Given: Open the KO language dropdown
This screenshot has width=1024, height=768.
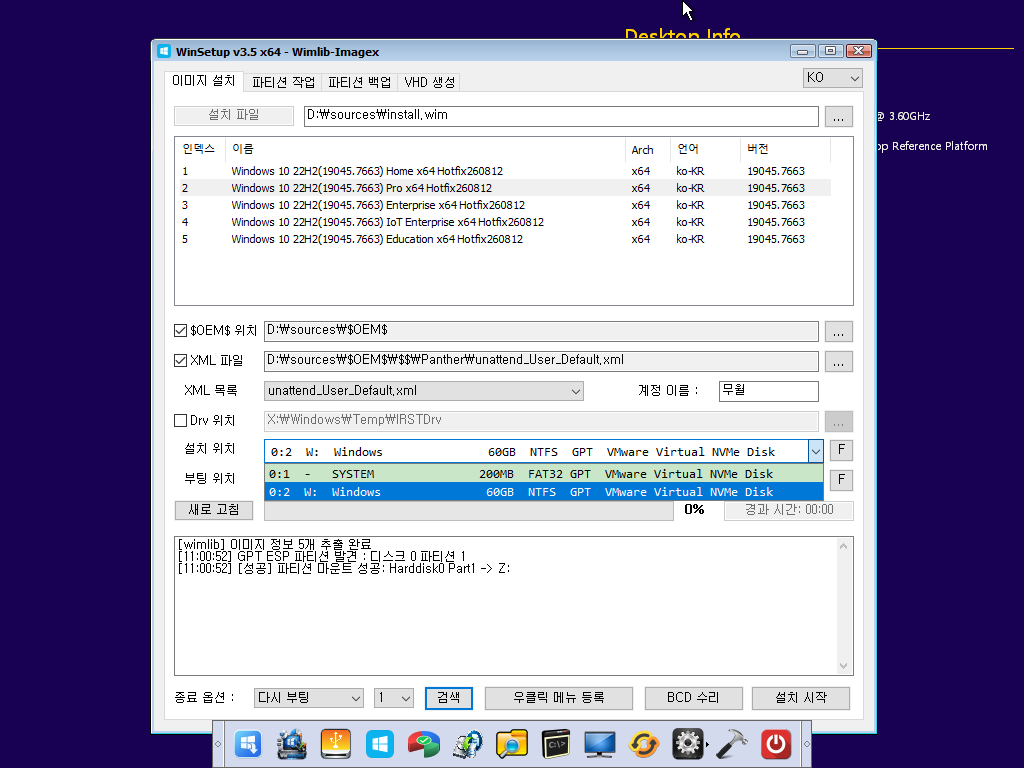Looking at the screenshot, I should click(833, 78).
